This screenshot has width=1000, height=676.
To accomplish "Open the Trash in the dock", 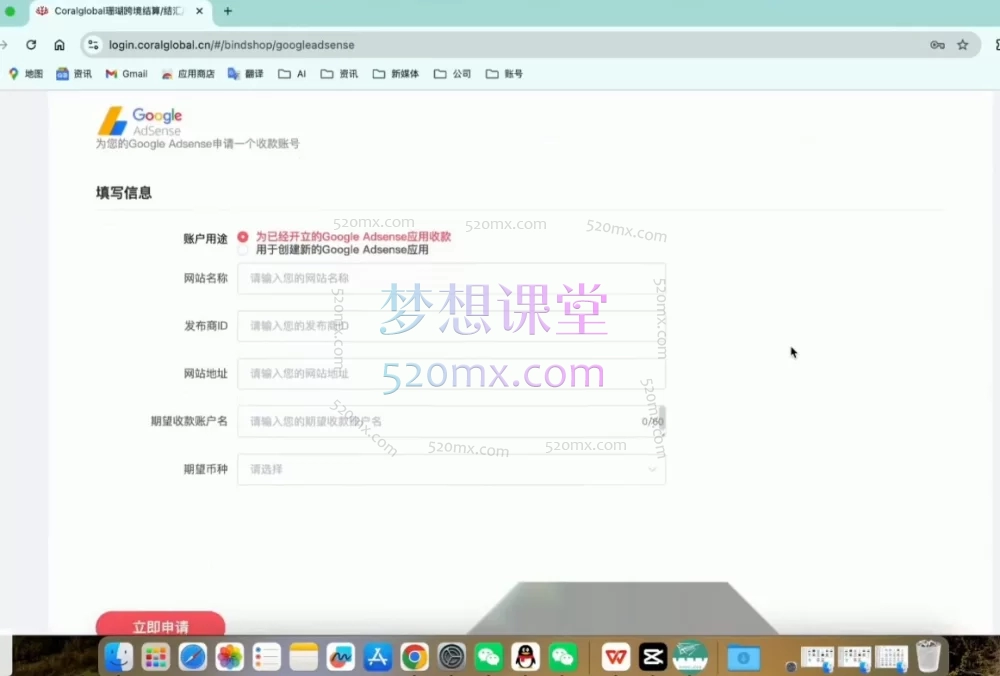I will click(x=929, y=656).
